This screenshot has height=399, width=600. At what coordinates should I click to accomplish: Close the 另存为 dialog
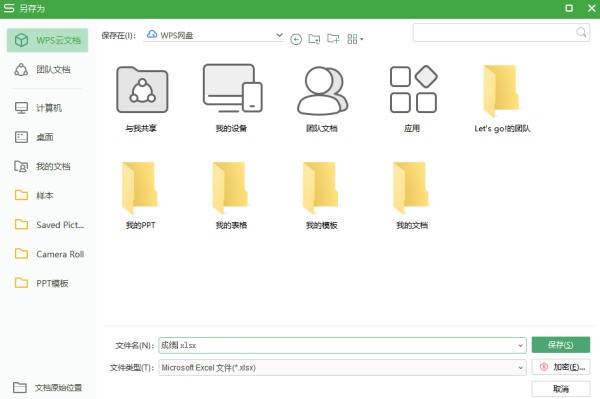tap(591, 8)
